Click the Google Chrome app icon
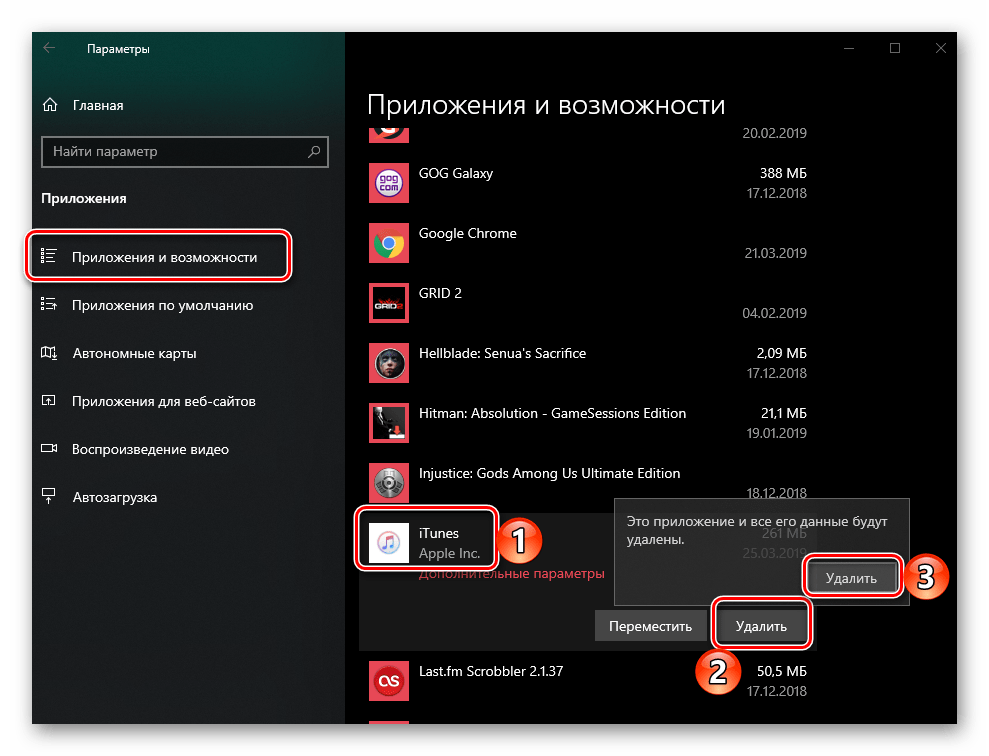989x756 pixels. (388, 243)
